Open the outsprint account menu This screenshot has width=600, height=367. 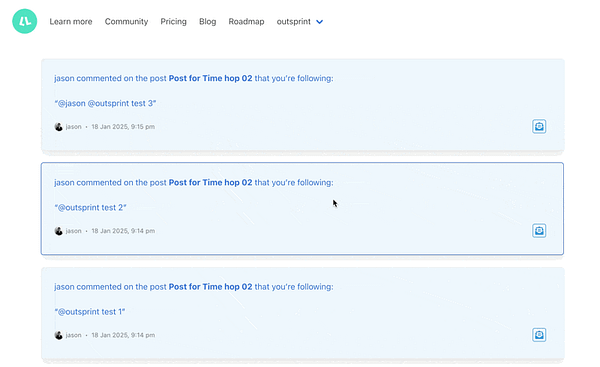point(300,21)
